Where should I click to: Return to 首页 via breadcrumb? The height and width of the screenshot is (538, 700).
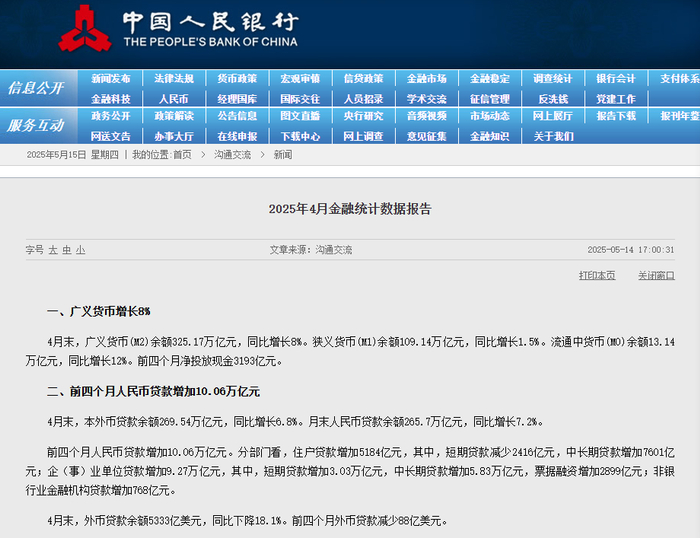(182, 155)
